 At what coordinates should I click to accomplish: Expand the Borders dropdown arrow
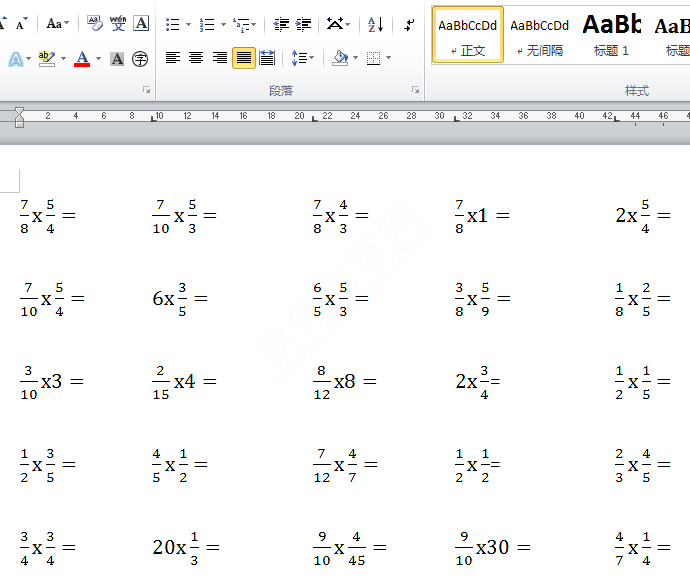[389, 58]
